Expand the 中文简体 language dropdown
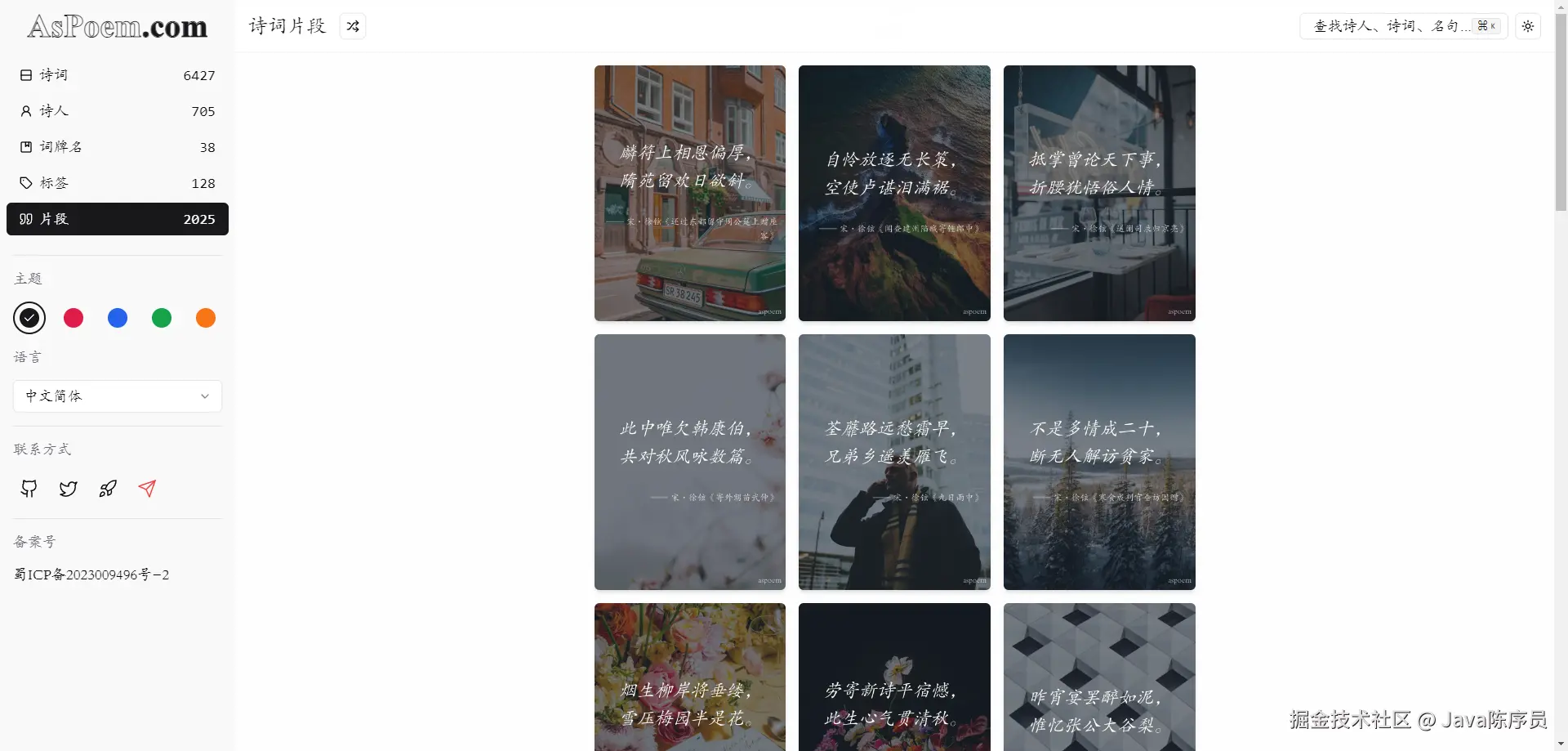 pos(118,396)
